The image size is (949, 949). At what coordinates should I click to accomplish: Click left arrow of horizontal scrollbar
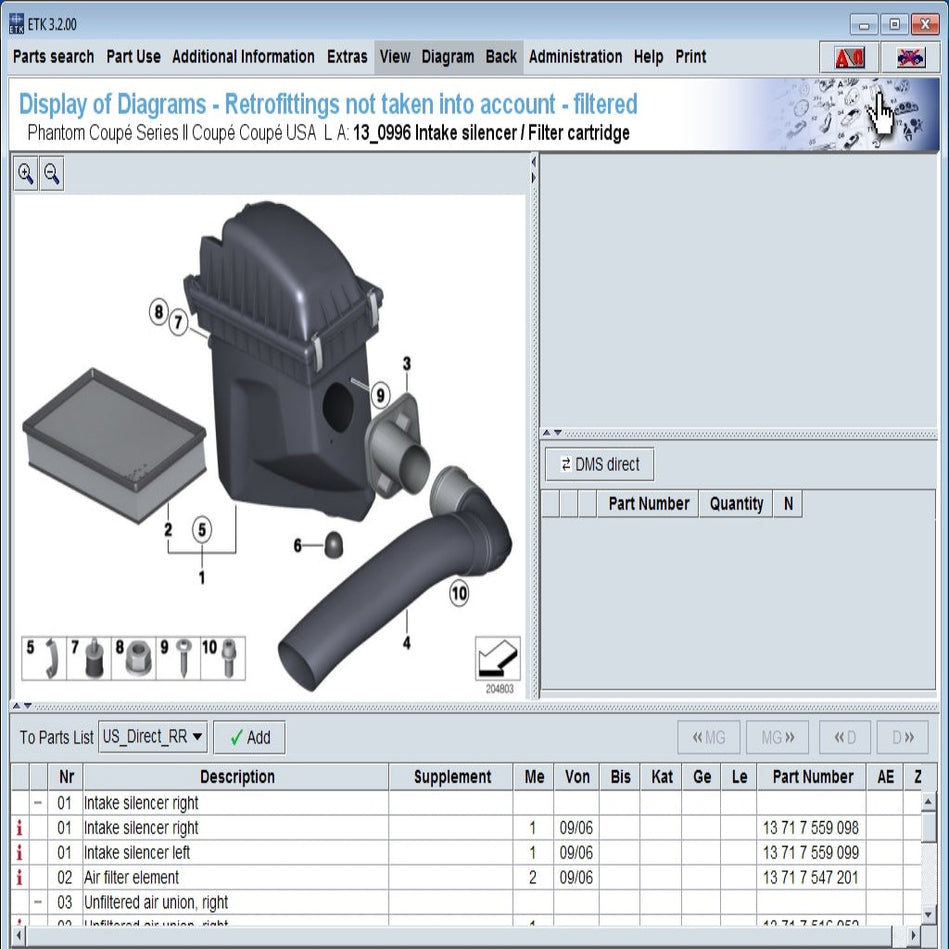click(19, 935)
